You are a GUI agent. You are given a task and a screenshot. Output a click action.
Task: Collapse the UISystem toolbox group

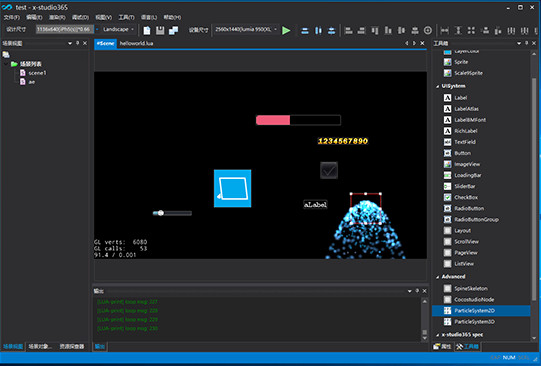pyautogui.click(x=438, y=86)
